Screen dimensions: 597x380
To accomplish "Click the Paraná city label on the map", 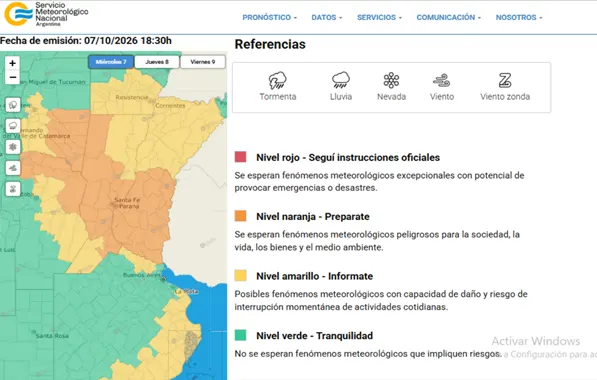I will tap(129, 206).
